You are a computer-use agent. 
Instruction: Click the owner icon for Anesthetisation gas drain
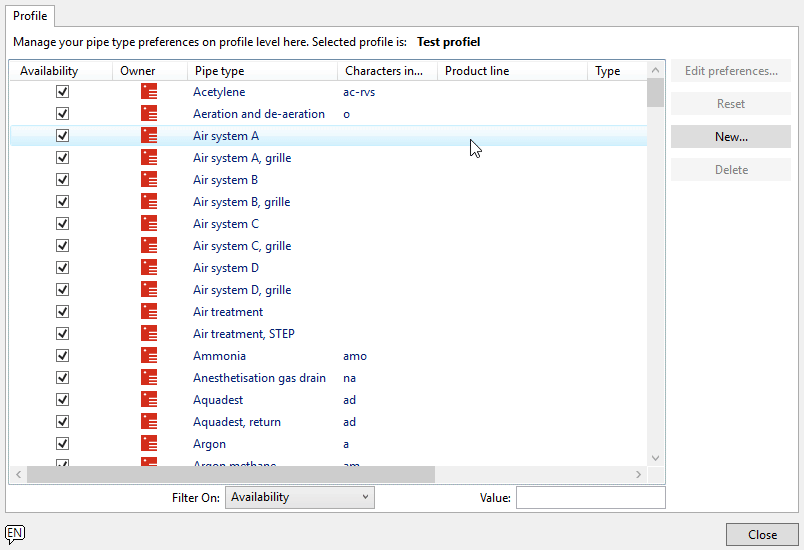coord(149,378)
